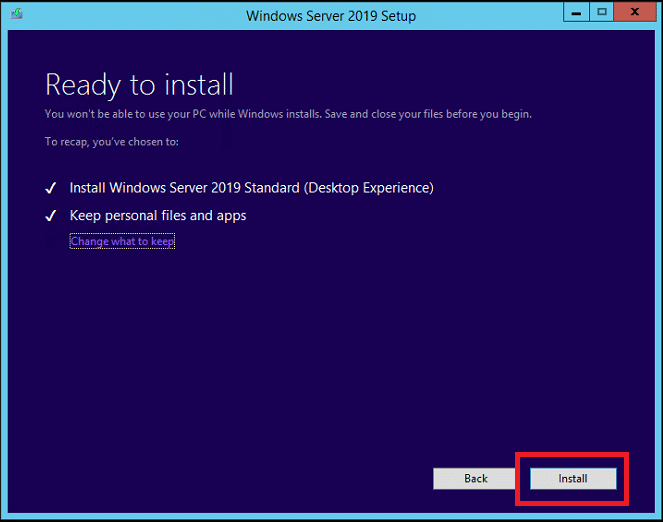Click the checkmark beside Keep personal files
The width and height of the screenshot is (663, 522).
click(51, 216)
